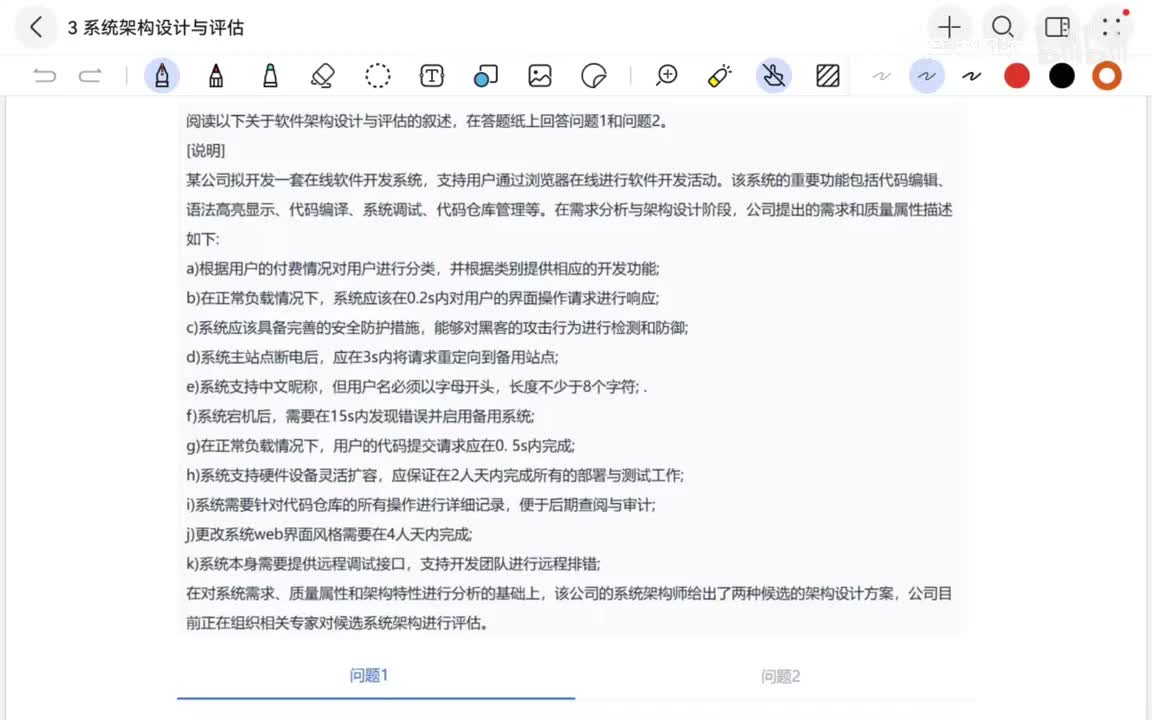Click requirement a) about 付费情况
The height and width of the screenshot is (720, 1152).
pyautogui.click(x=422, y=268)
